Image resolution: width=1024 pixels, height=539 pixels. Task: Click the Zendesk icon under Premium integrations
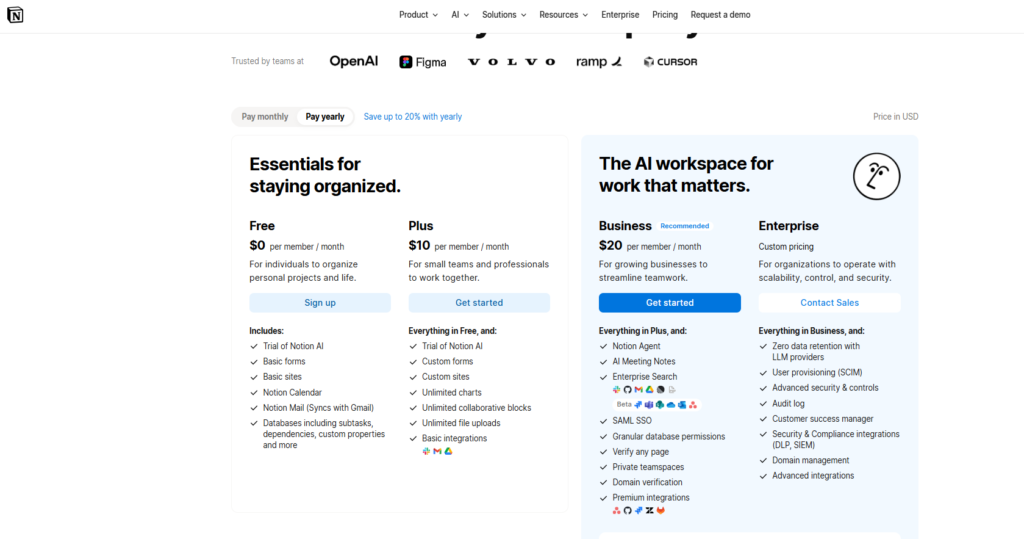tap(650, 511)
